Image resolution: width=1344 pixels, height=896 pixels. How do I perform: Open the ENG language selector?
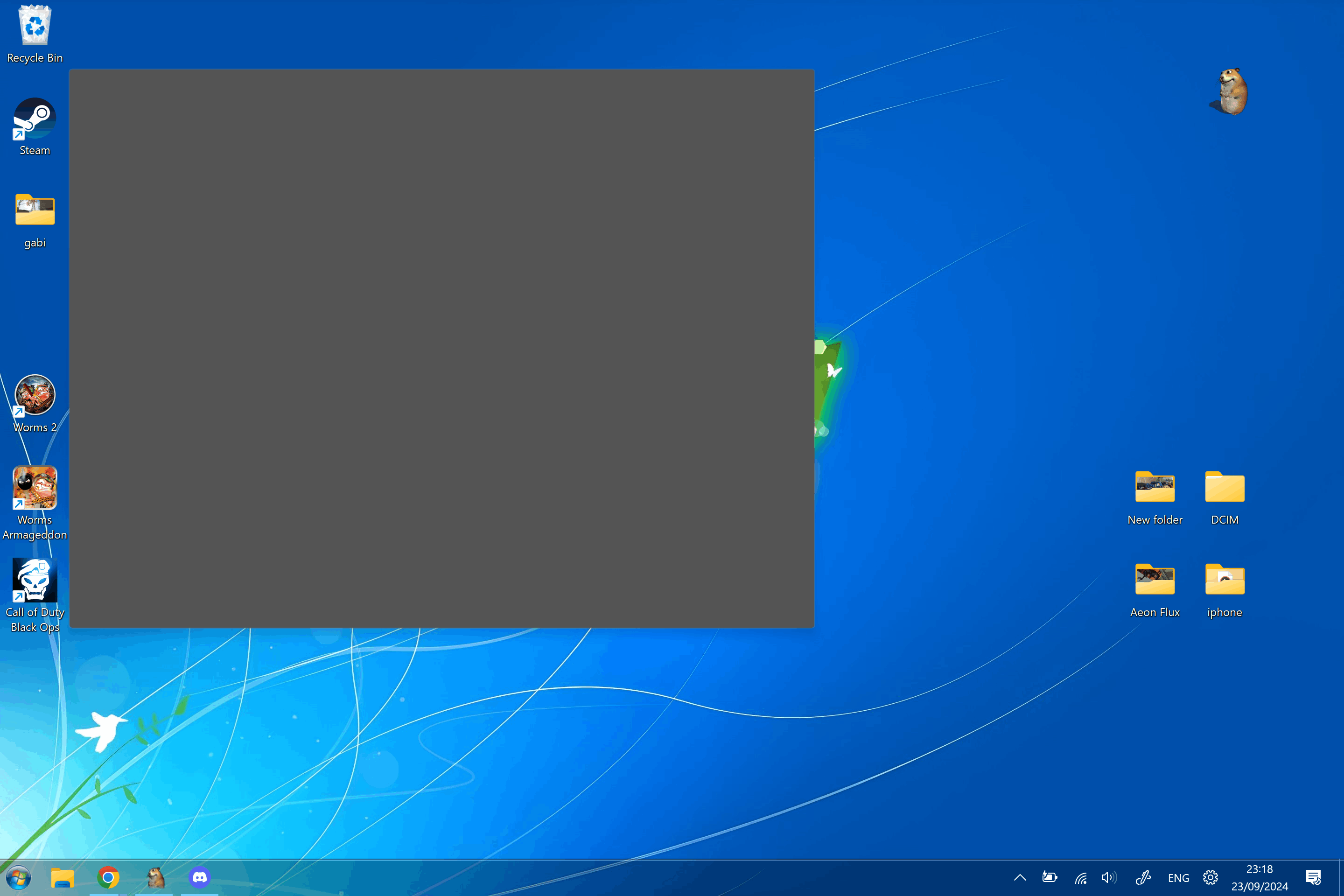tap(1178, 878)
